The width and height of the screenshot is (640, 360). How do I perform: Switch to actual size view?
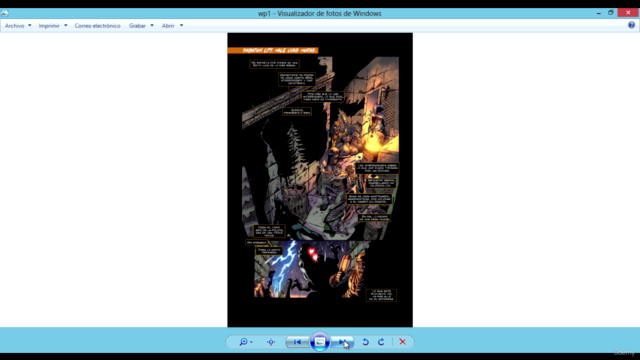point(271,342)
